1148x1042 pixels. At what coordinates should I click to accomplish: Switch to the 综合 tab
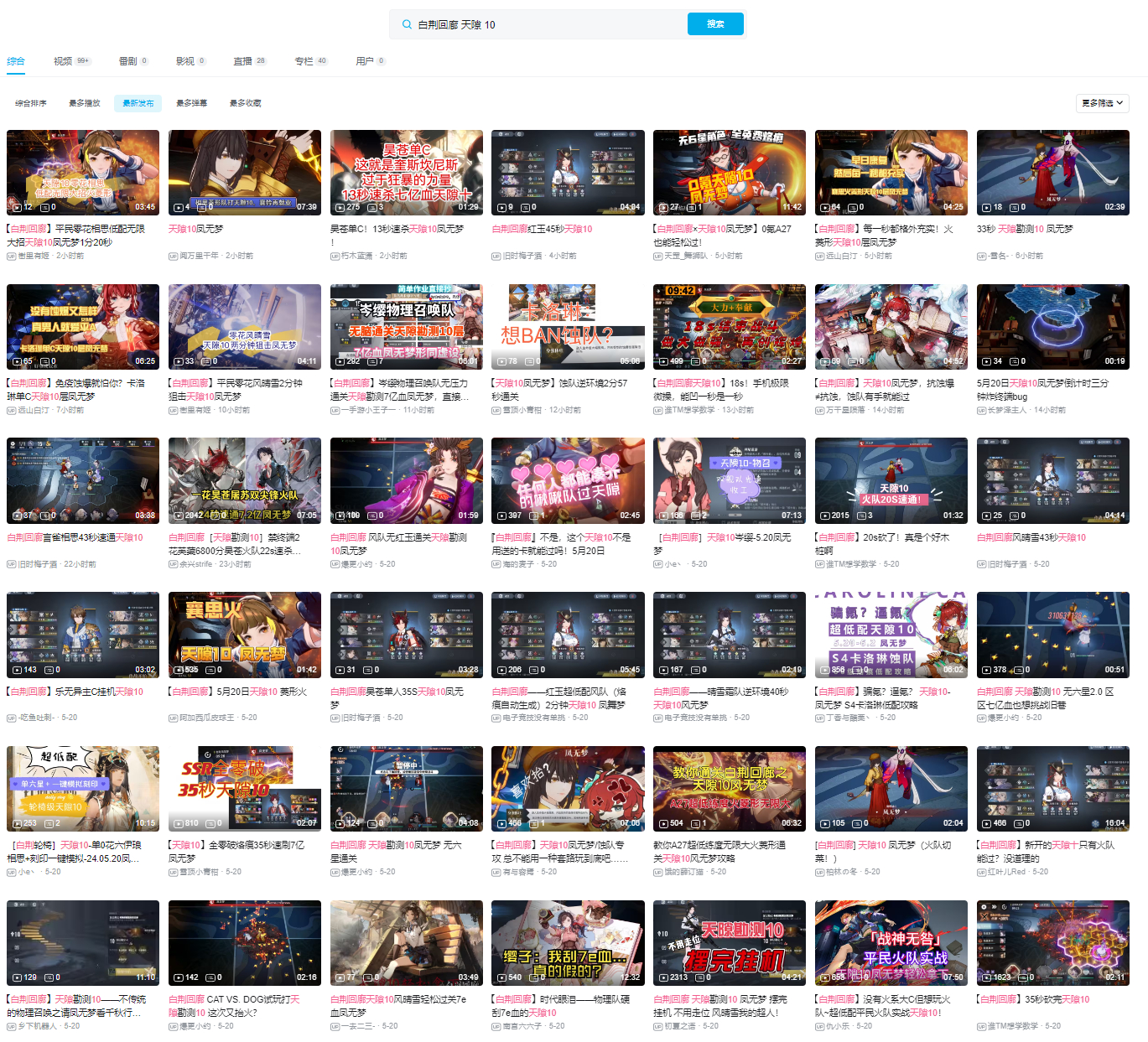(16, 61)
